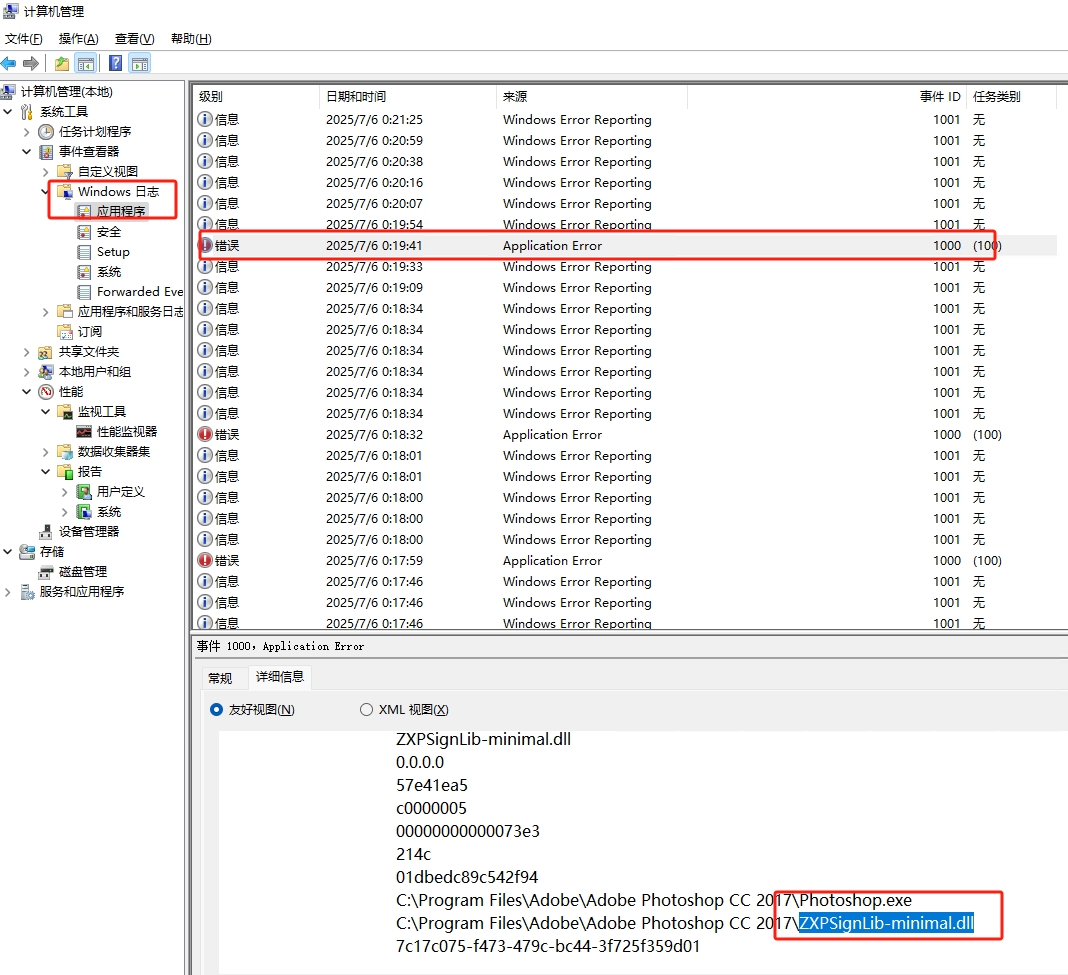The height and width of the screenshot is (975, 1068).
Task: Sort by the 来源 column header
Action: pyautogui.click(x=591, y=97)
